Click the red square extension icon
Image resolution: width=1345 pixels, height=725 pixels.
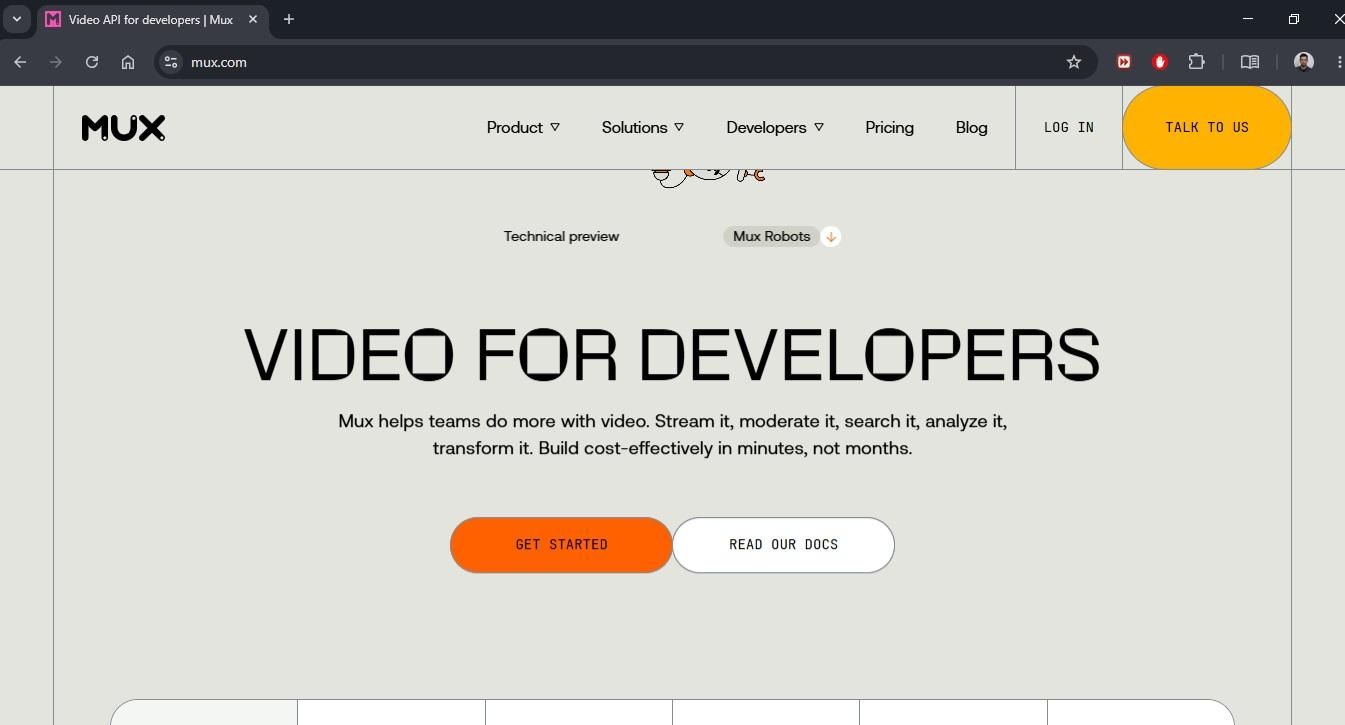(x=1124, y=62)
